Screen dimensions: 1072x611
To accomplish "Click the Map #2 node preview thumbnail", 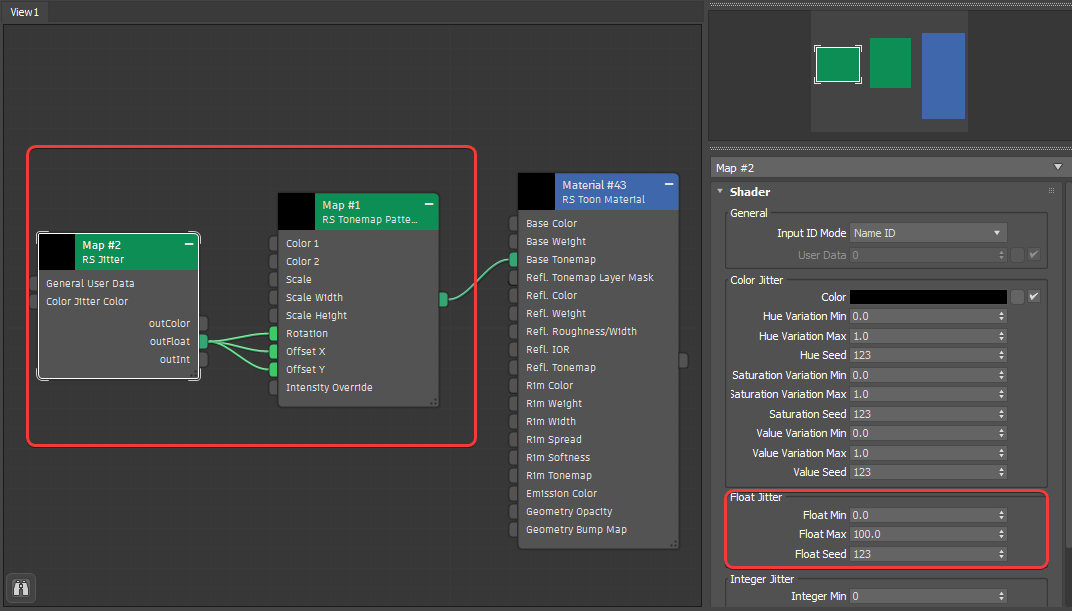I will click(x=57, y=252).
